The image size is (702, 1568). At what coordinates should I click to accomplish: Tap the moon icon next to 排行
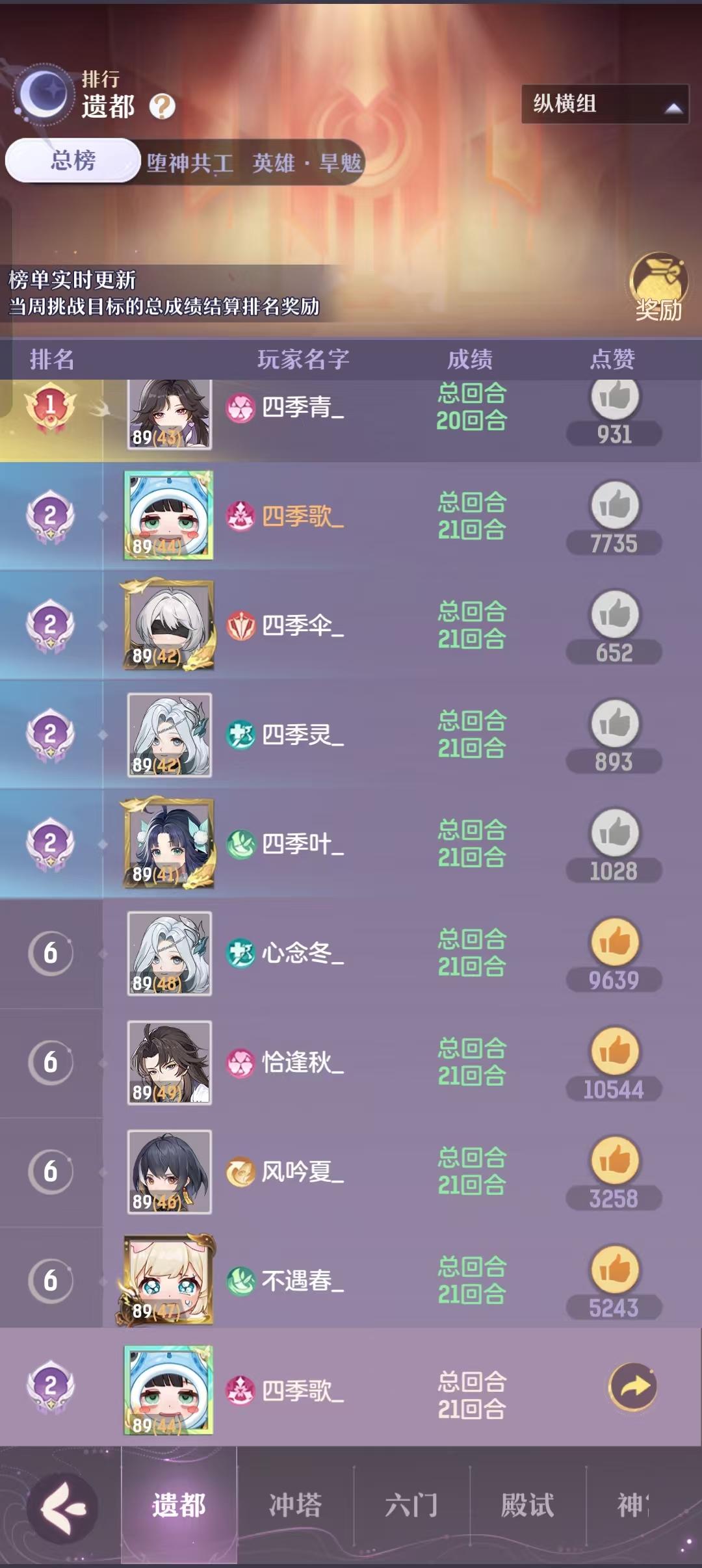point(44,94)
